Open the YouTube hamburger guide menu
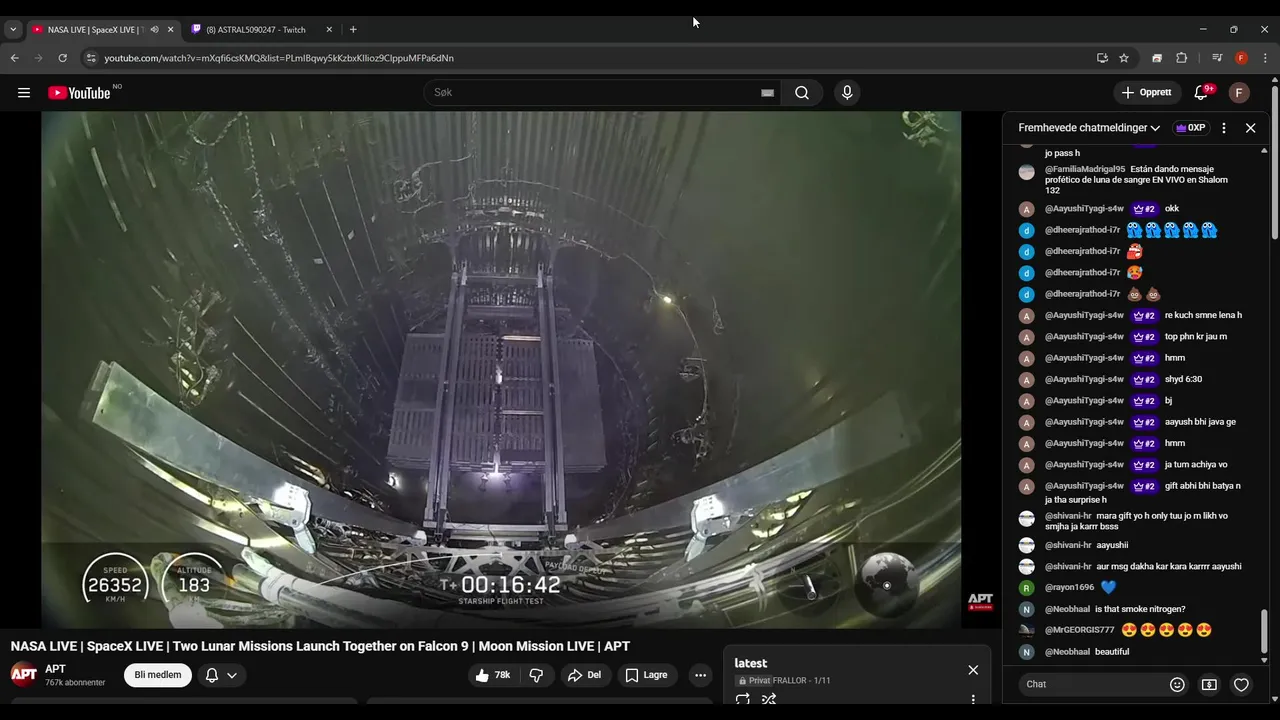The width and height of the screenshot is (1280, 720). pyautogui.click(x=24, y=93)
